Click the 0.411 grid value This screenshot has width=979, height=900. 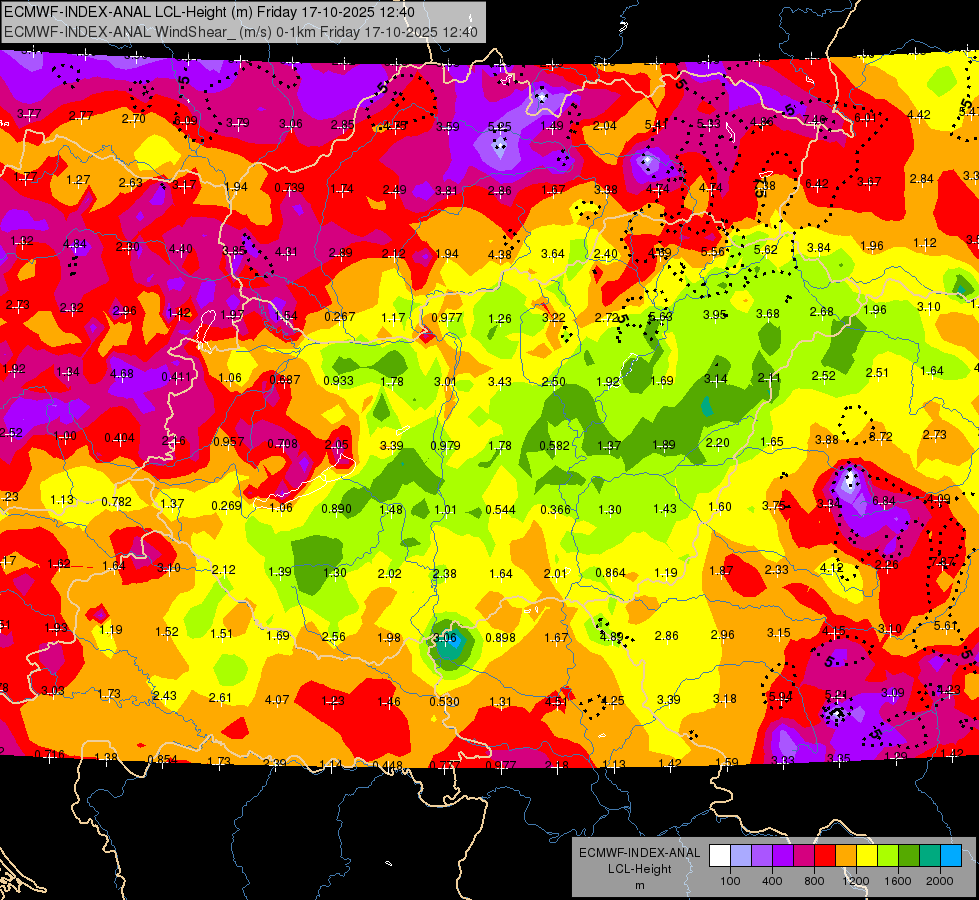(x=177, y=377)
